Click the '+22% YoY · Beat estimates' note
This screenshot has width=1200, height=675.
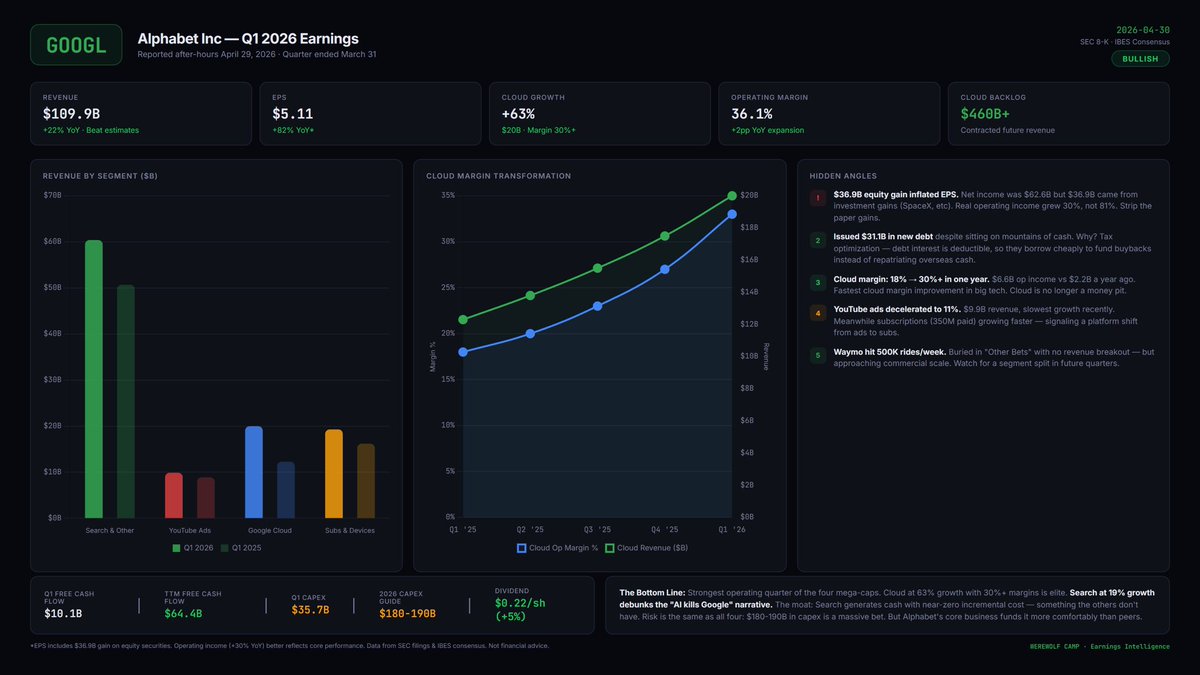point(90,131)
